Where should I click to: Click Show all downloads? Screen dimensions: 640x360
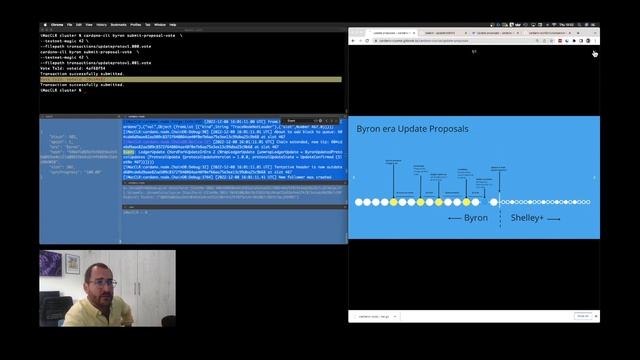pyautogui.click(x=583, y=316)
